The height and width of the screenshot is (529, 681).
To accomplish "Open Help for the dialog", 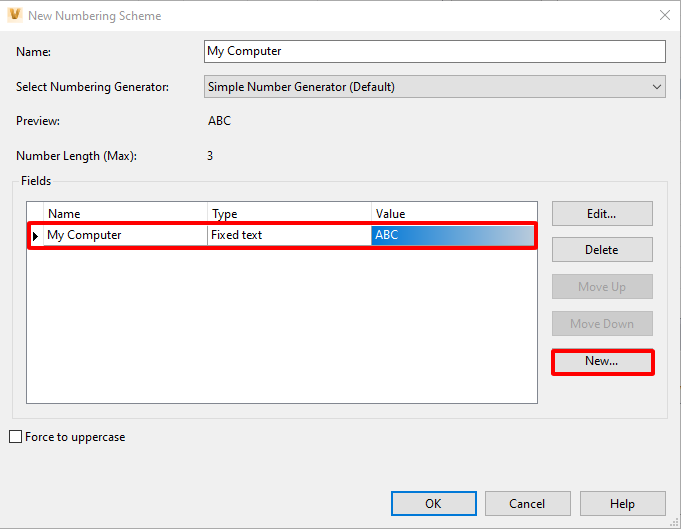I will (622, 503).
